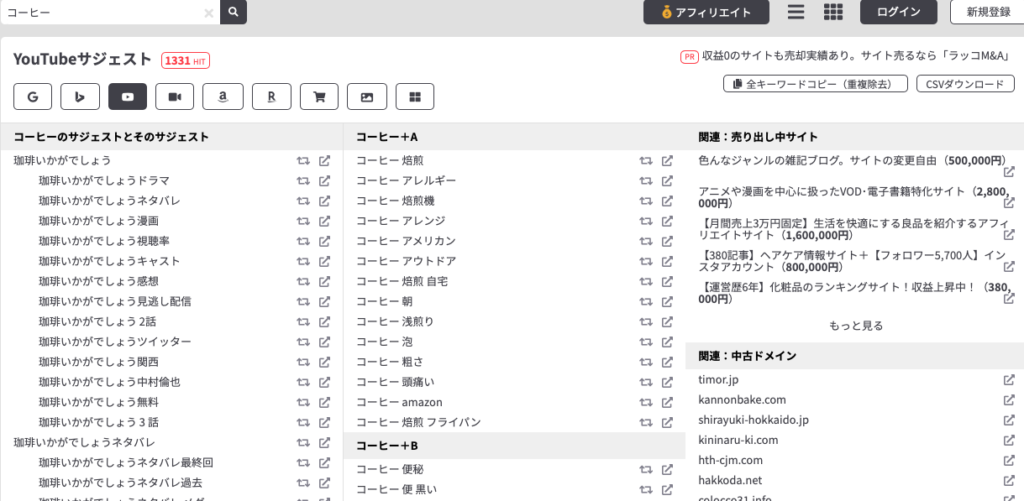
Task: Click keyword 珈琲いかがでしょうツイッター
Action: (115, 342)
